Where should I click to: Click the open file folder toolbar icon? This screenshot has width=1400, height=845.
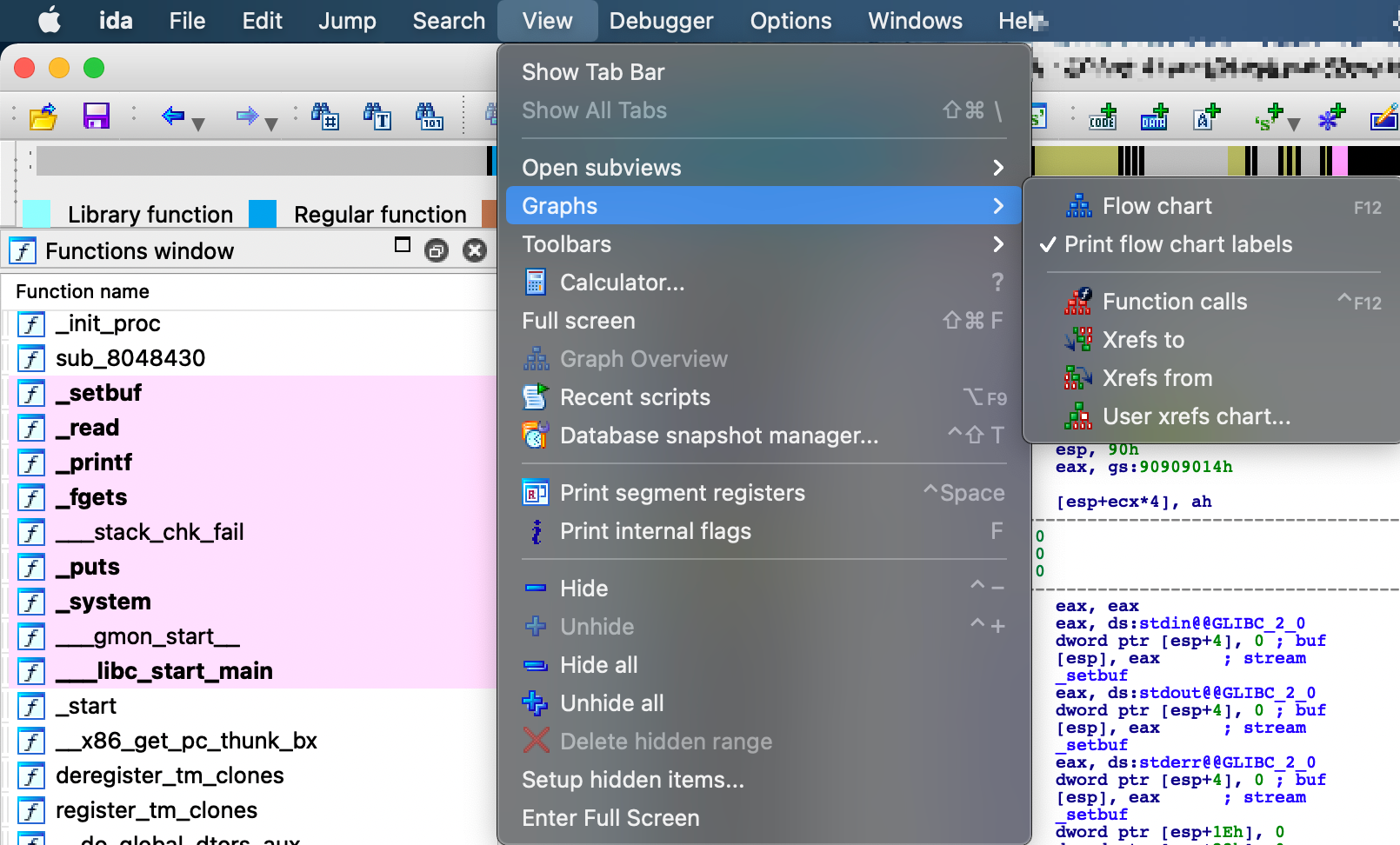43,116
